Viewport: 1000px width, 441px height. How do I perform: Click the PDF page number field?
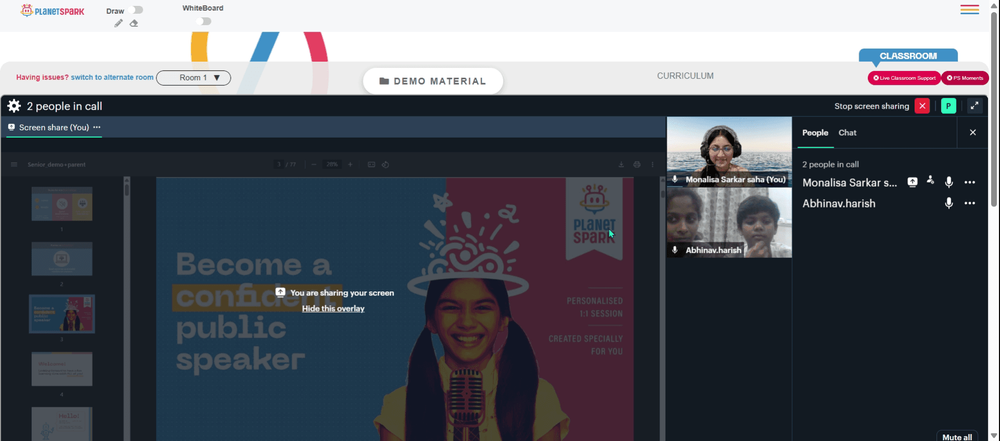[x=279, y=165]
